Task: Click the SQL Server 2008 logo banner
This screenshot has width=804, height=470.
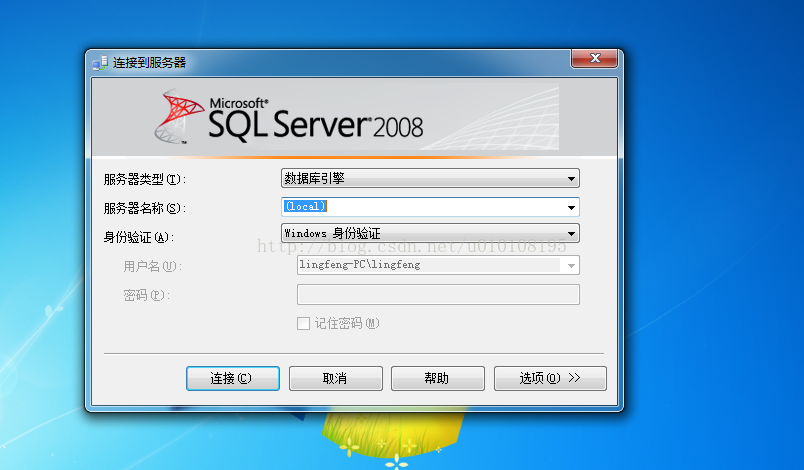Action: (355, 117)
